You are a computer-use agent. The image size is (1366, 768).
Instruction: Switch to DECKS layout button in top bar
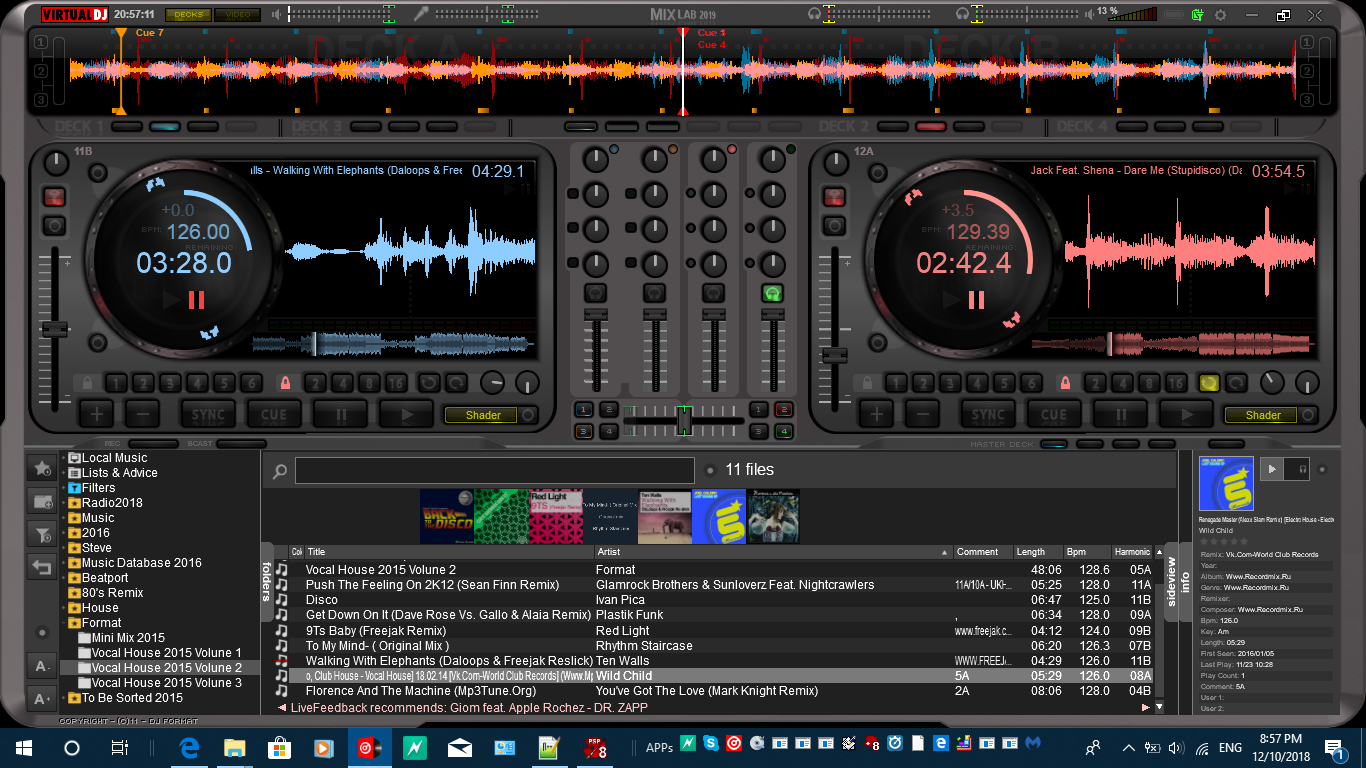tap(187, 15)
